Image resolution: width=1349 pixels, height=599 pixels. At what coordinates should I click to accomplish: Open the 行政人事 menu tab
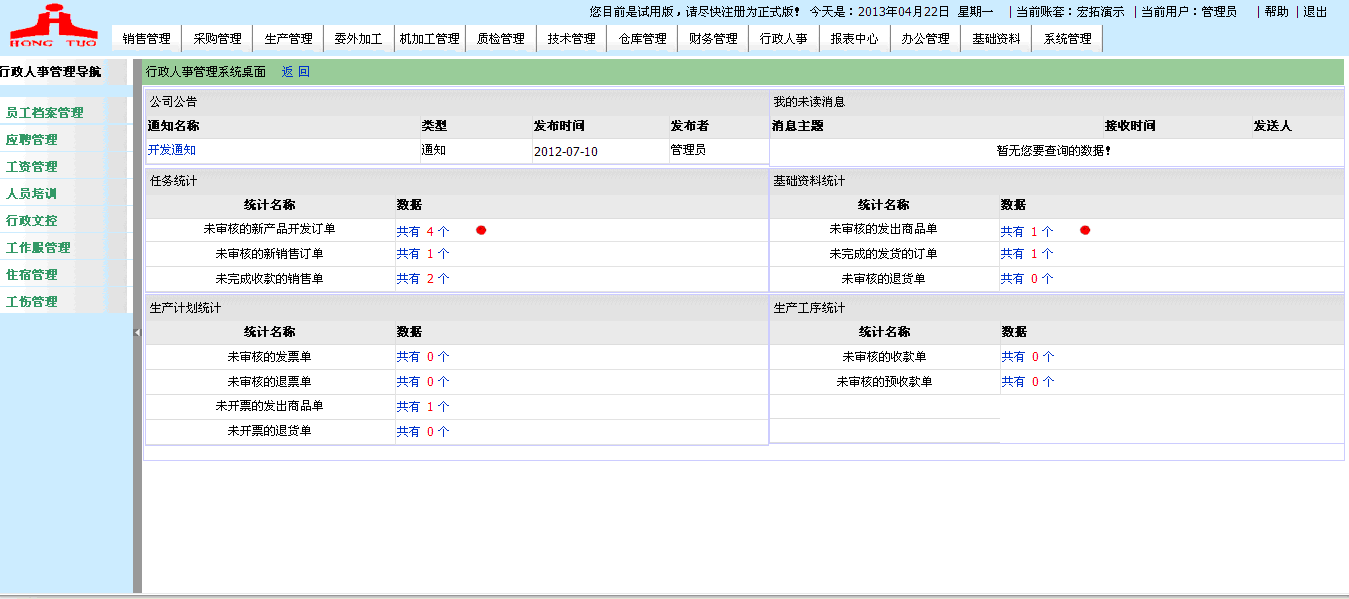click(x=783, y=39)
